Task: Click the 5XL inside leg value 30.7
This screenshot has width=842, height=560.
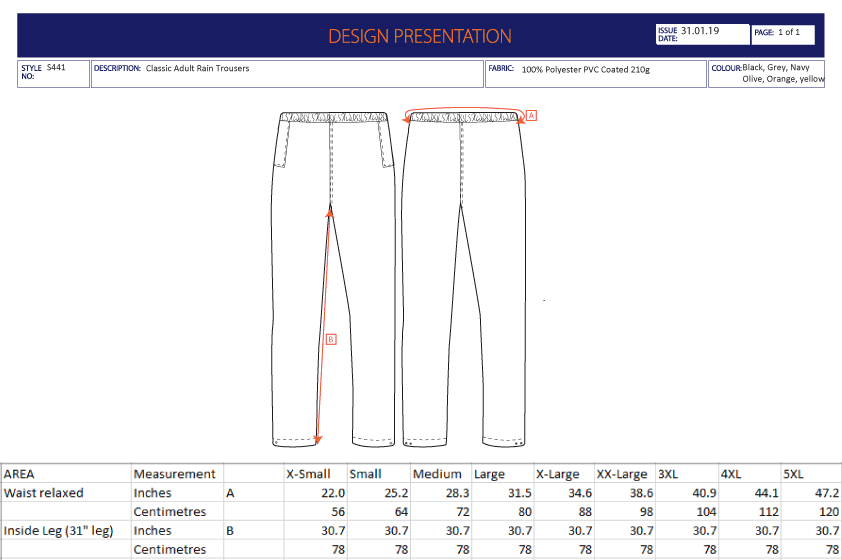Action: click(827, 530)
